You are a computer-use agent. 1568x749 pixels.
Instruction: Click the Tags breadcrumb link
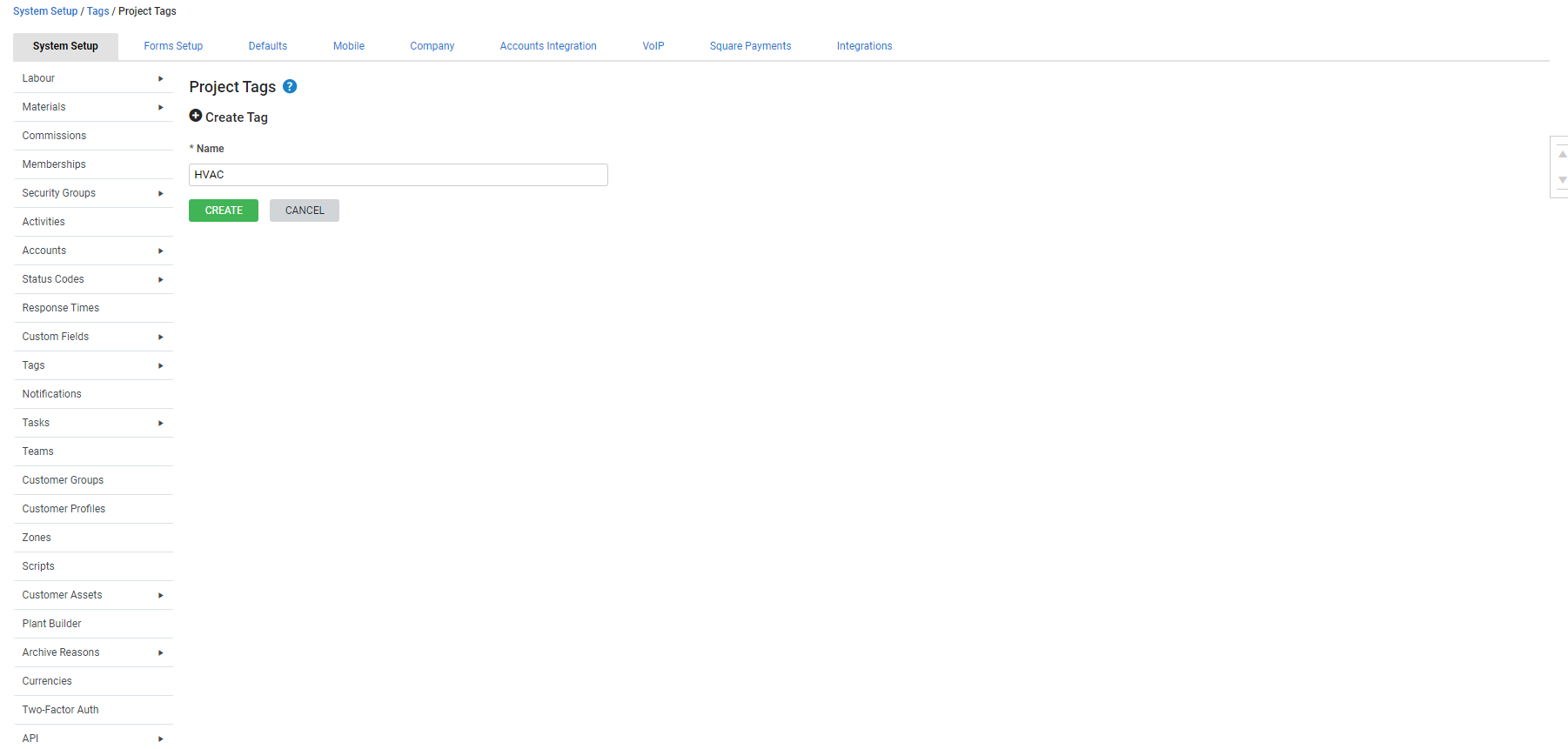click(x=97, y=11)
